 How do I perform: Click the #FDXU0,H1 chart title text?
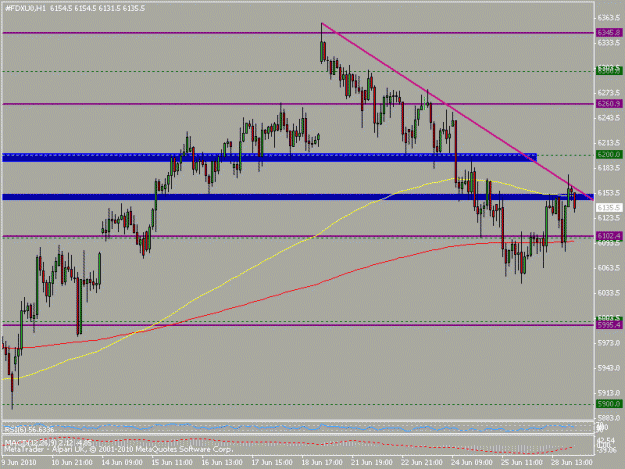click(25, 8)
